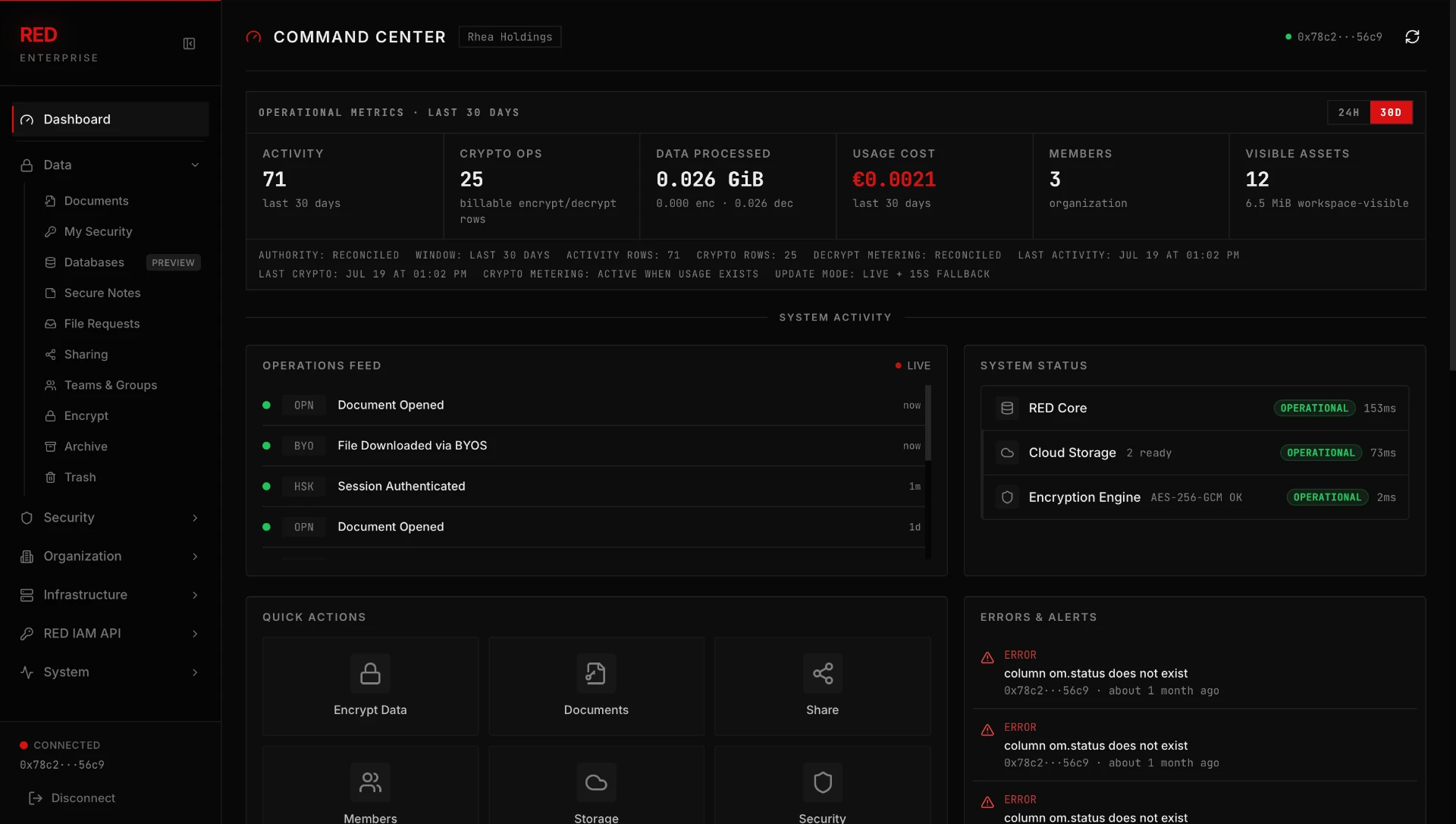
Task: Click the PREVIEW badge beside Databases
Action: tap(173, 263)
